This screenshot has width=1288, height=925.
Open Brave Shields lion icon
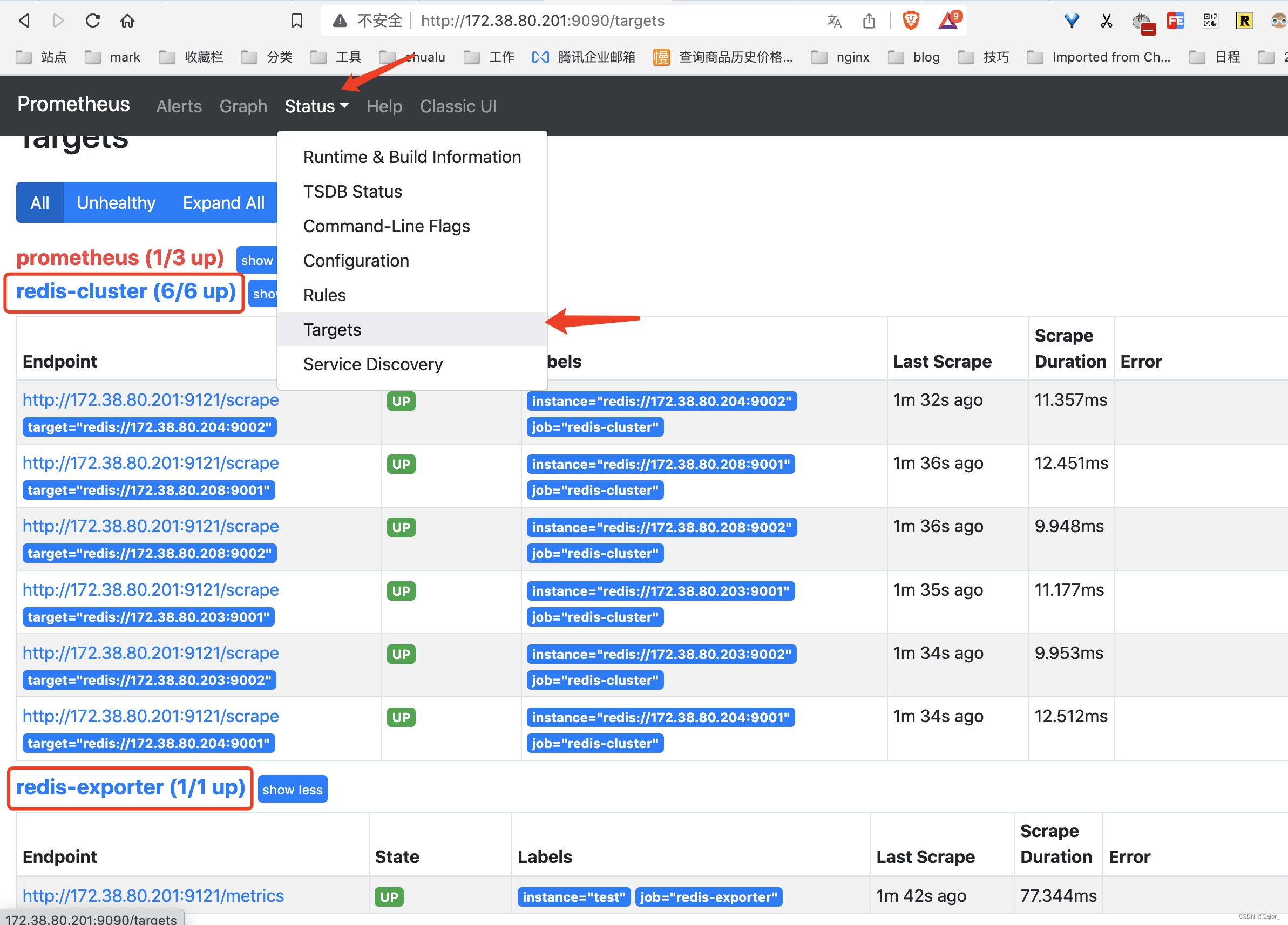click(910, 21)
